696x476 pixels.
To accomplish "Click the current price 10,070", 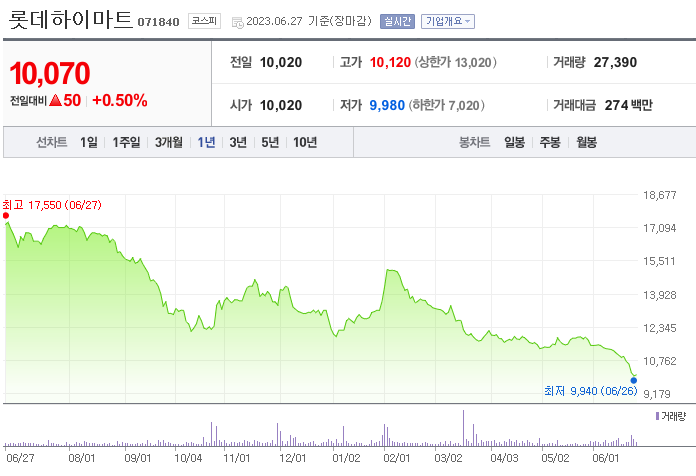I will point(50,73).
